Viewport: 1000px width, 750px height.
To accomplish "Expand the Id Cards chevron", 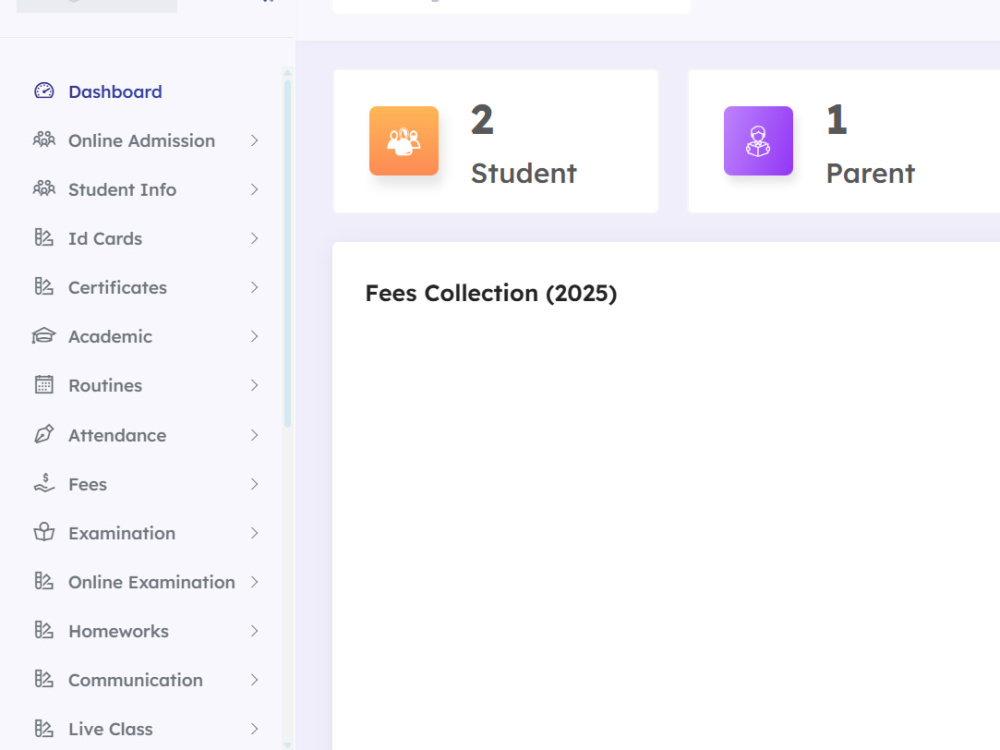I will [x=254, y=239].
